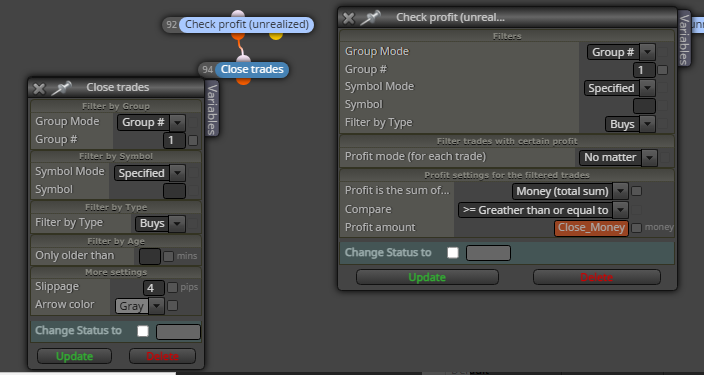Click Slippage value field
This screenshot has width=704, height=375.
pyautogui.click(x=154, y=287)
